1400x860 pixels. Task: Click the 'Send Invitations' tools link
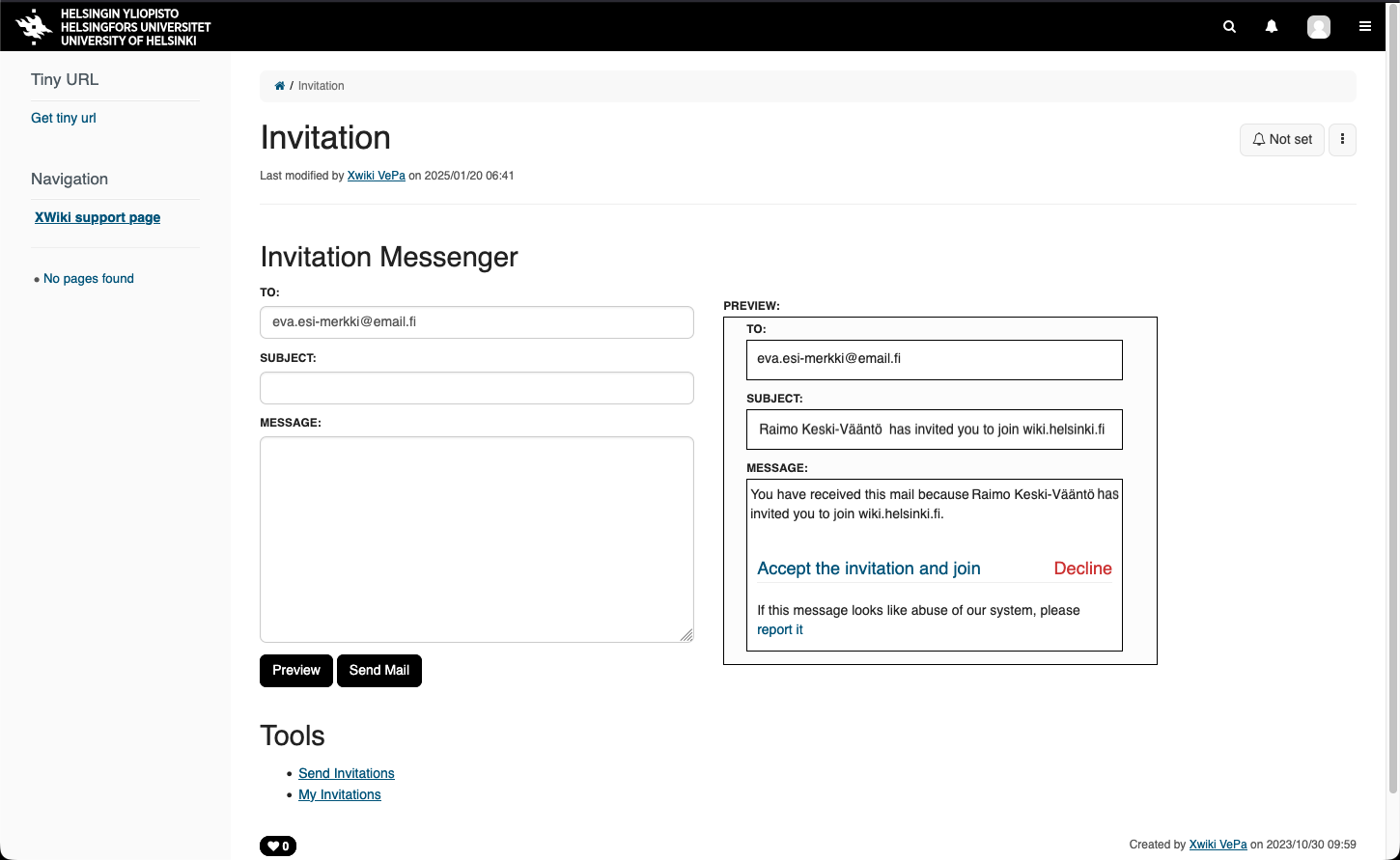(347, 773)
